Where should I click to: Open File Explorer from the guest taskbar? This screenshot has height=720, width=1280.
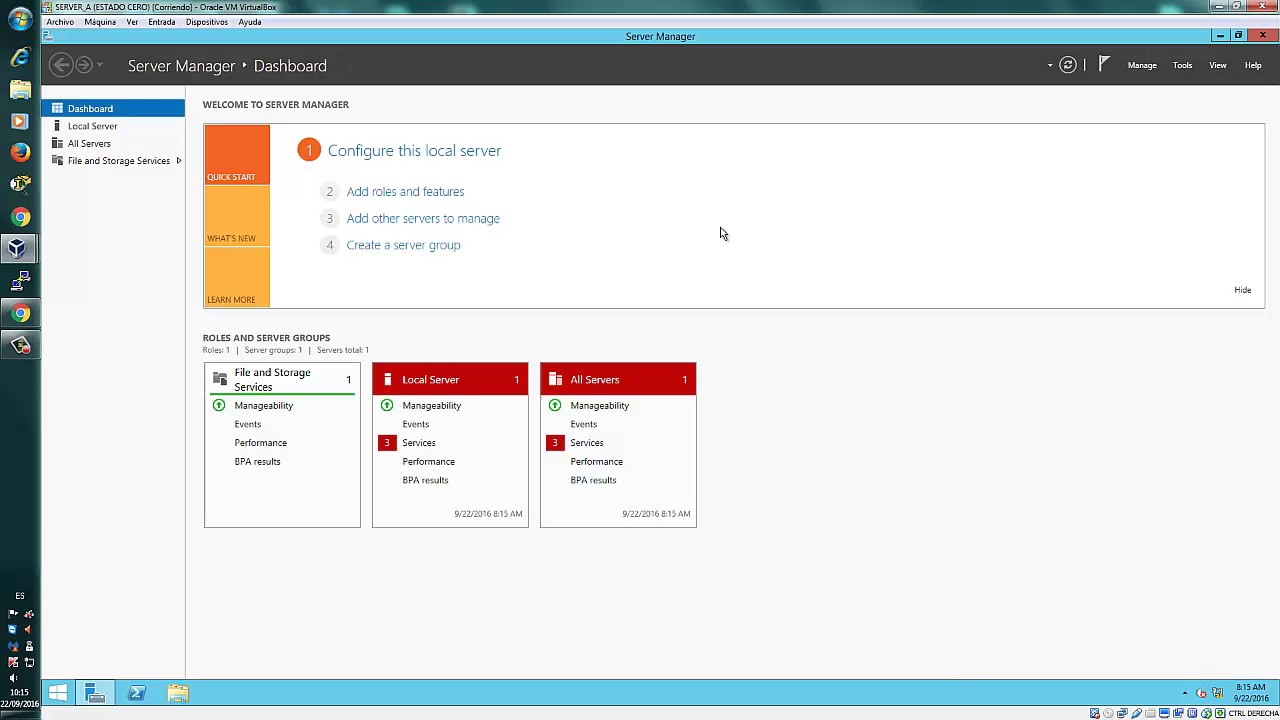coord(178,692)
